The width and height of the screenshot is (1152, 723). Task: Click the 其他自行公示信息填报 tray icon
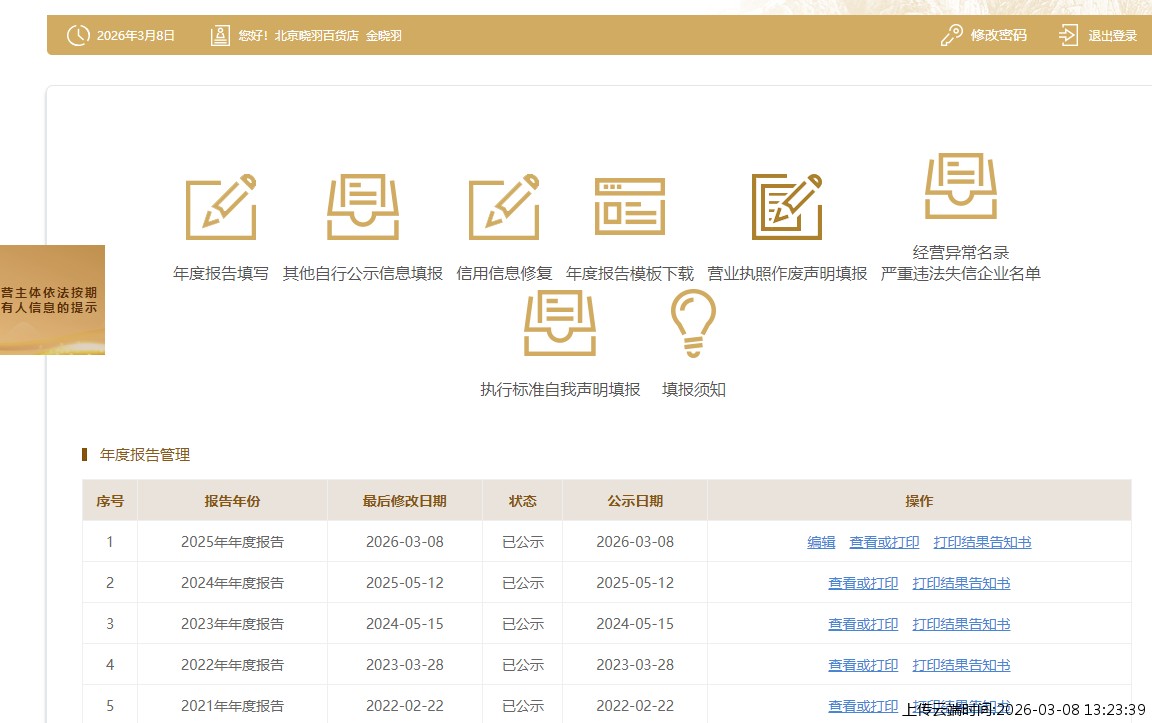tap(362, 207)
